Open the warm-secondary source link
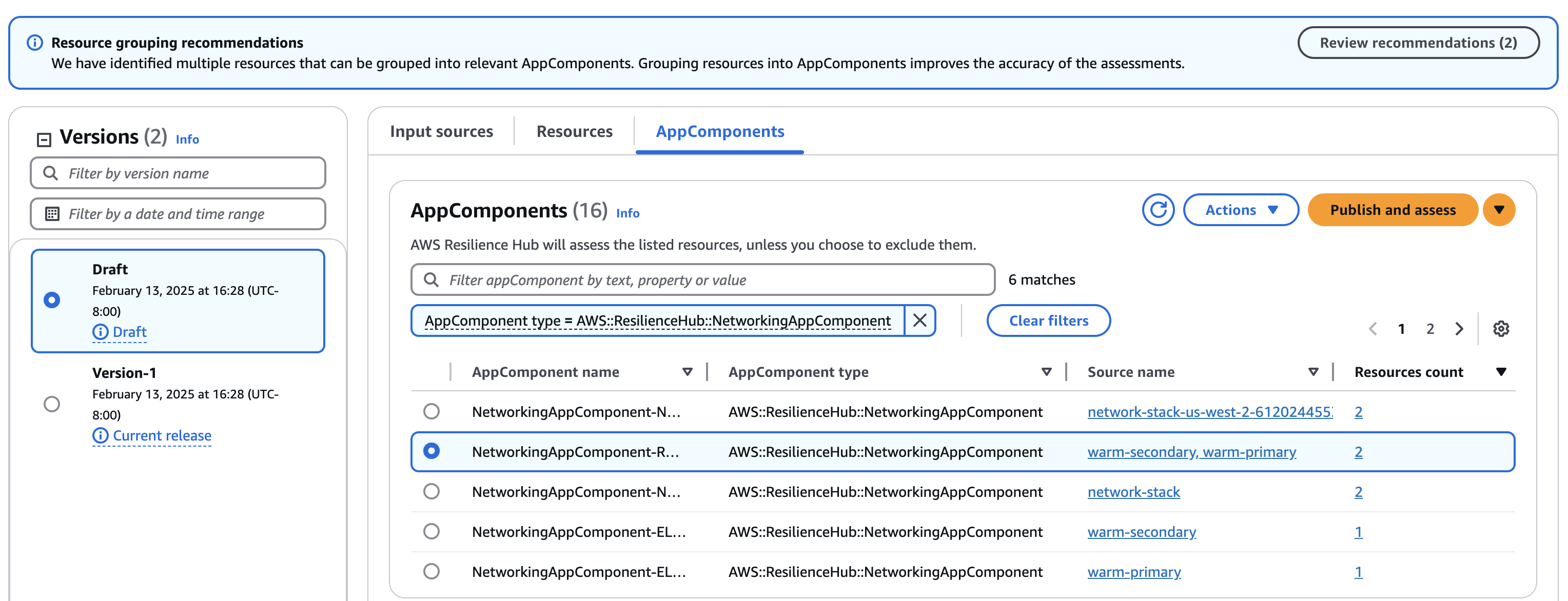 tap(1141, 532)
